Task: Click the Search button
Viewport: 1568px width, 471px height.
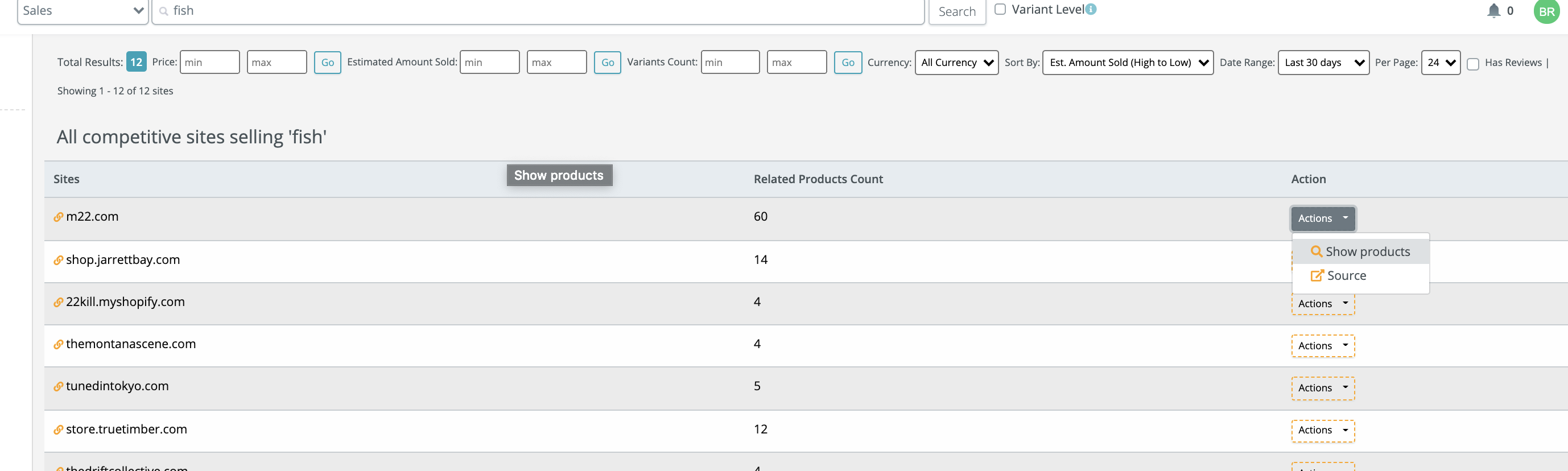Action: coord(957,11)
